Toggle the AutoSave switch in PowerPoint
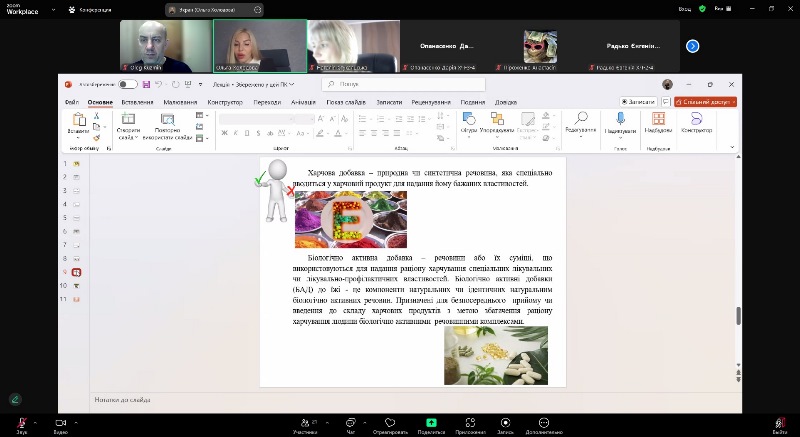This screenshot has height=437, width=800. [128, 85]
